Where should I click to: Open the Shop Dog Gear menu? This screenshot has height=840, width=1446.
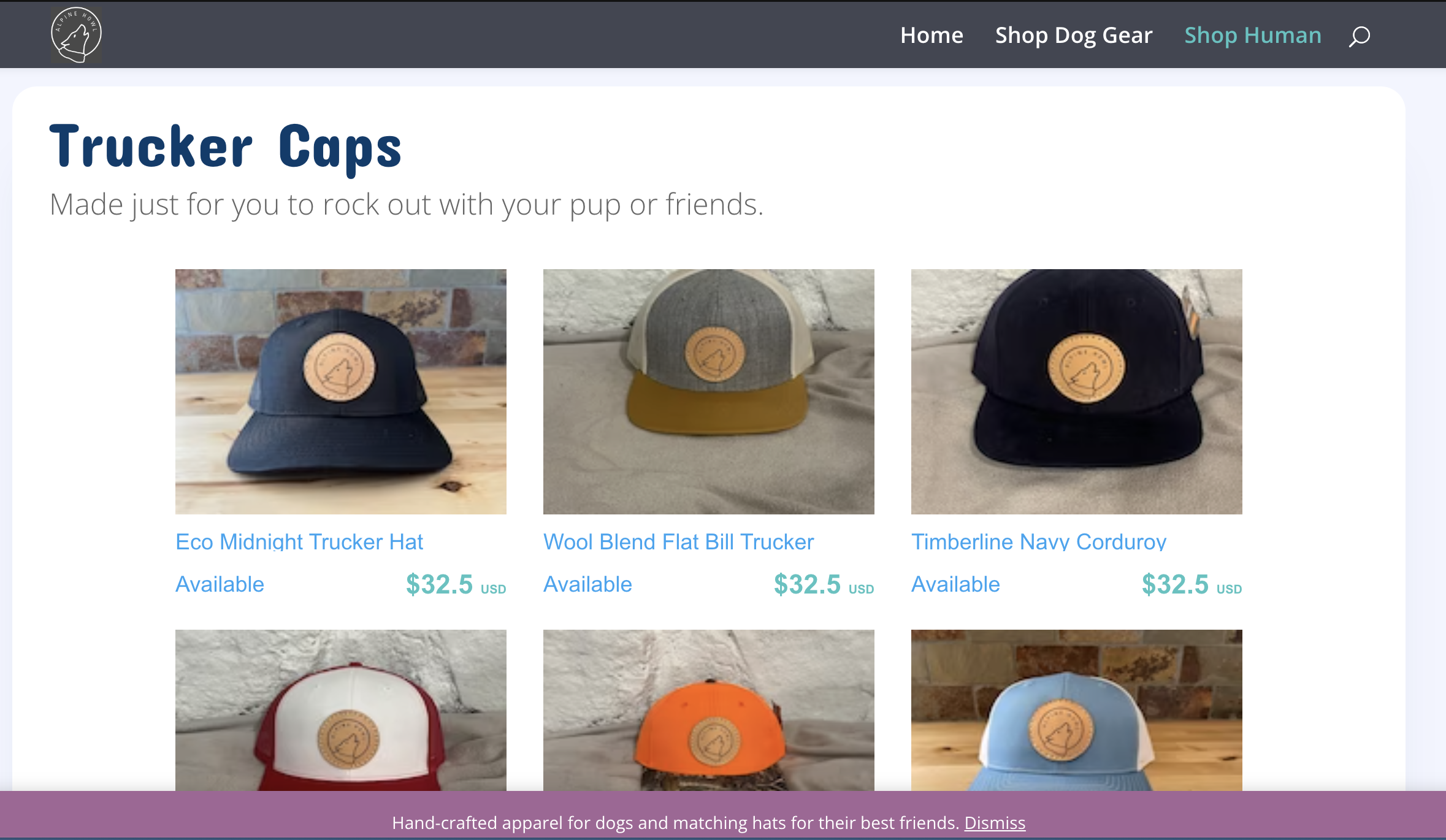(x=1074, y=36)
